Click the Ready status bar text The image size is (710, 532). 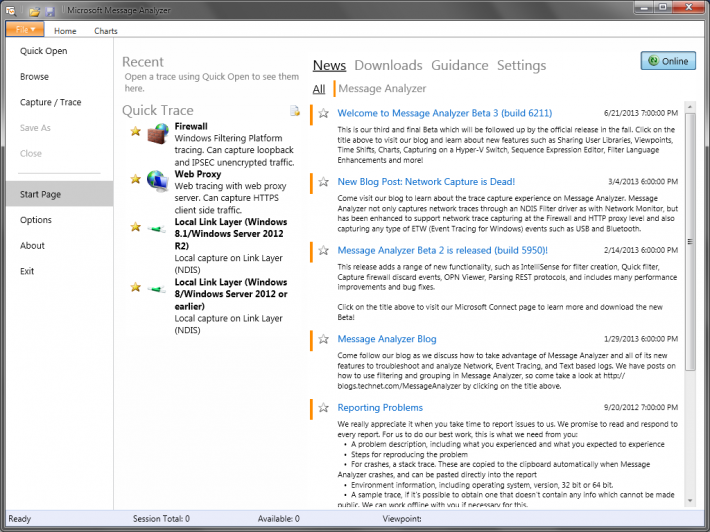pyautogui.click(x=19, y=519)
